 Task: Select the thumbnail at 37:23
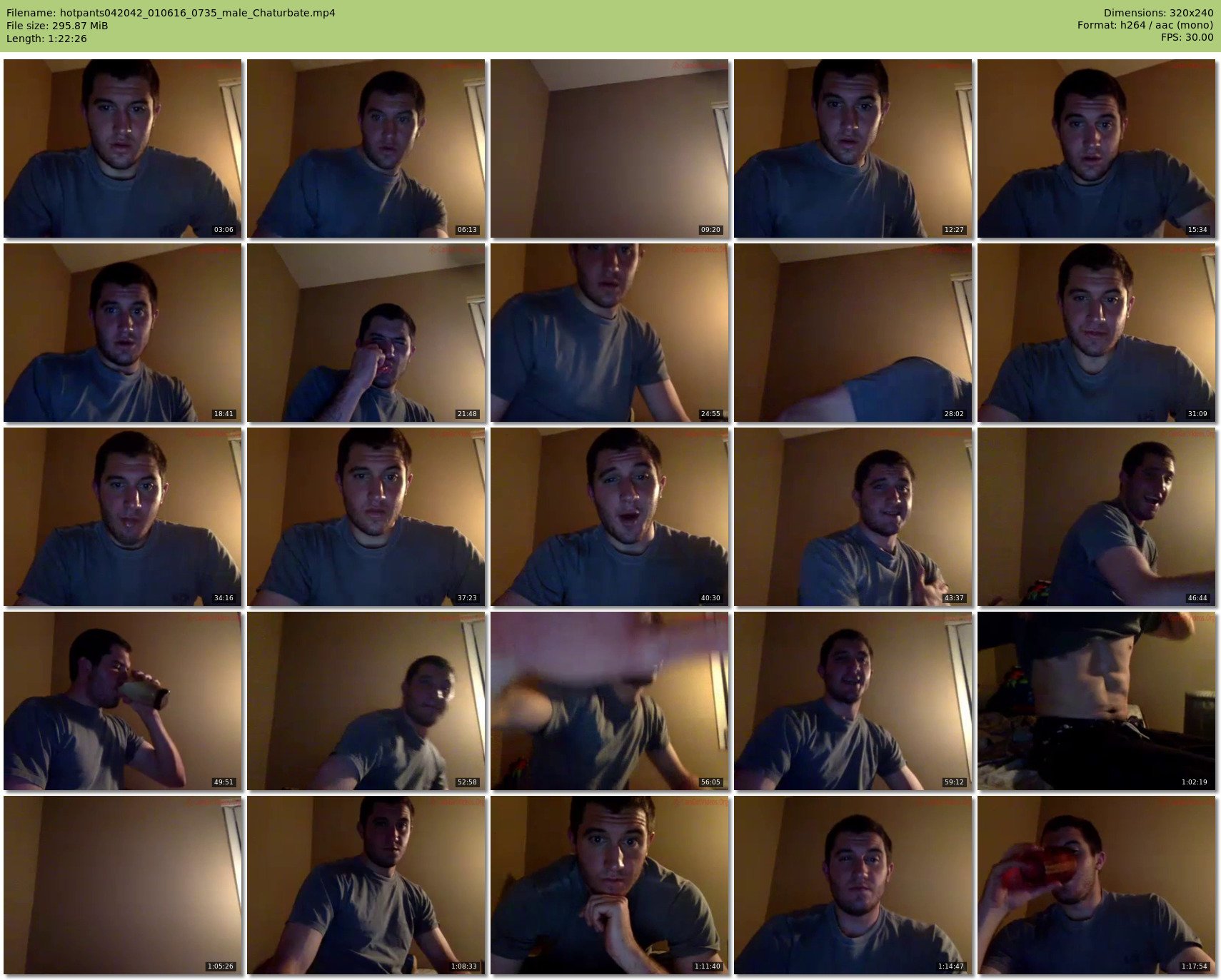[x=366, y=517]
